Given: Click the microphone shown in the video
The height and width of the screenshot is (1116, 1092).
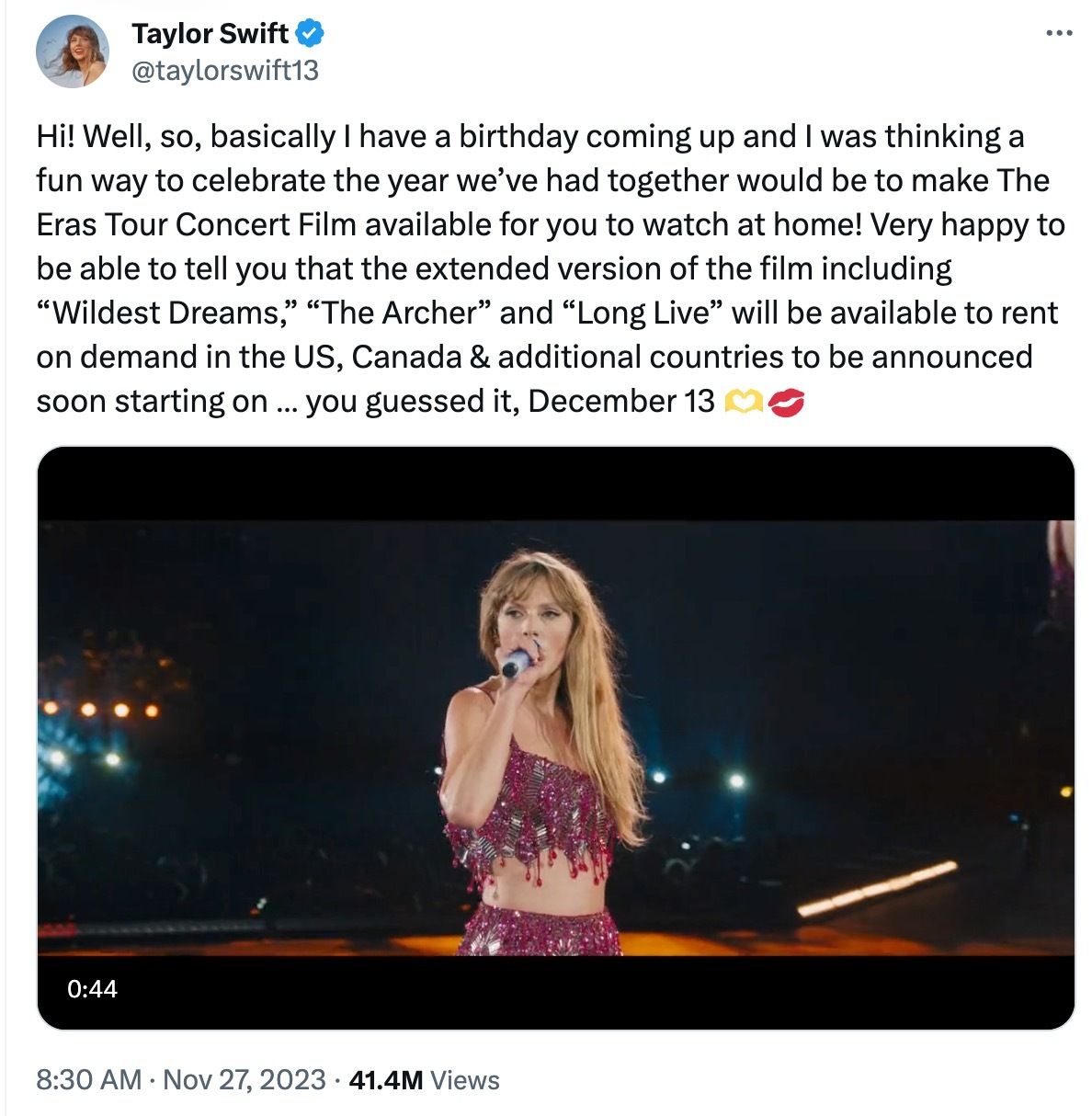Looking at the screenshot, I should click(518, 661).
